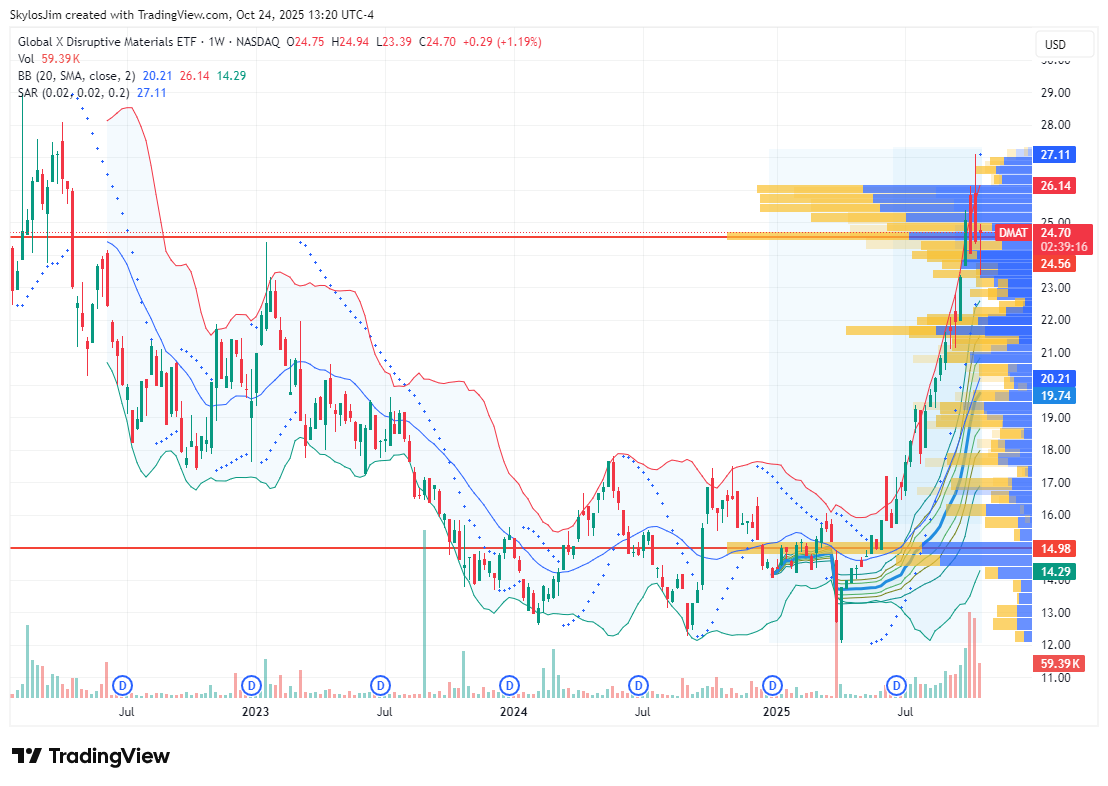Click the open value O24.75
The width and height of the screenshot is (1108, 786).
click(x=305, y=42)
